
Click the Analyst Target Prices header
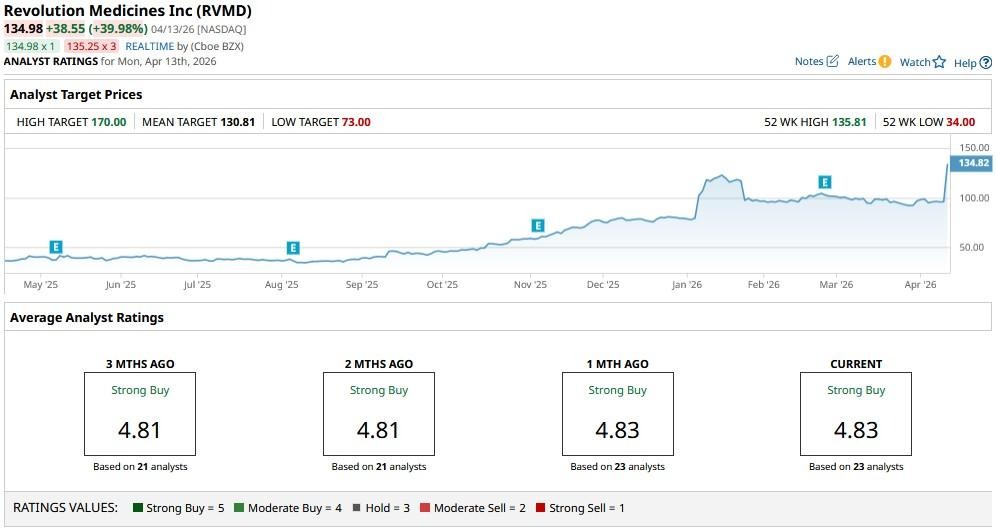pyautogui.click(x=76, y=95)
